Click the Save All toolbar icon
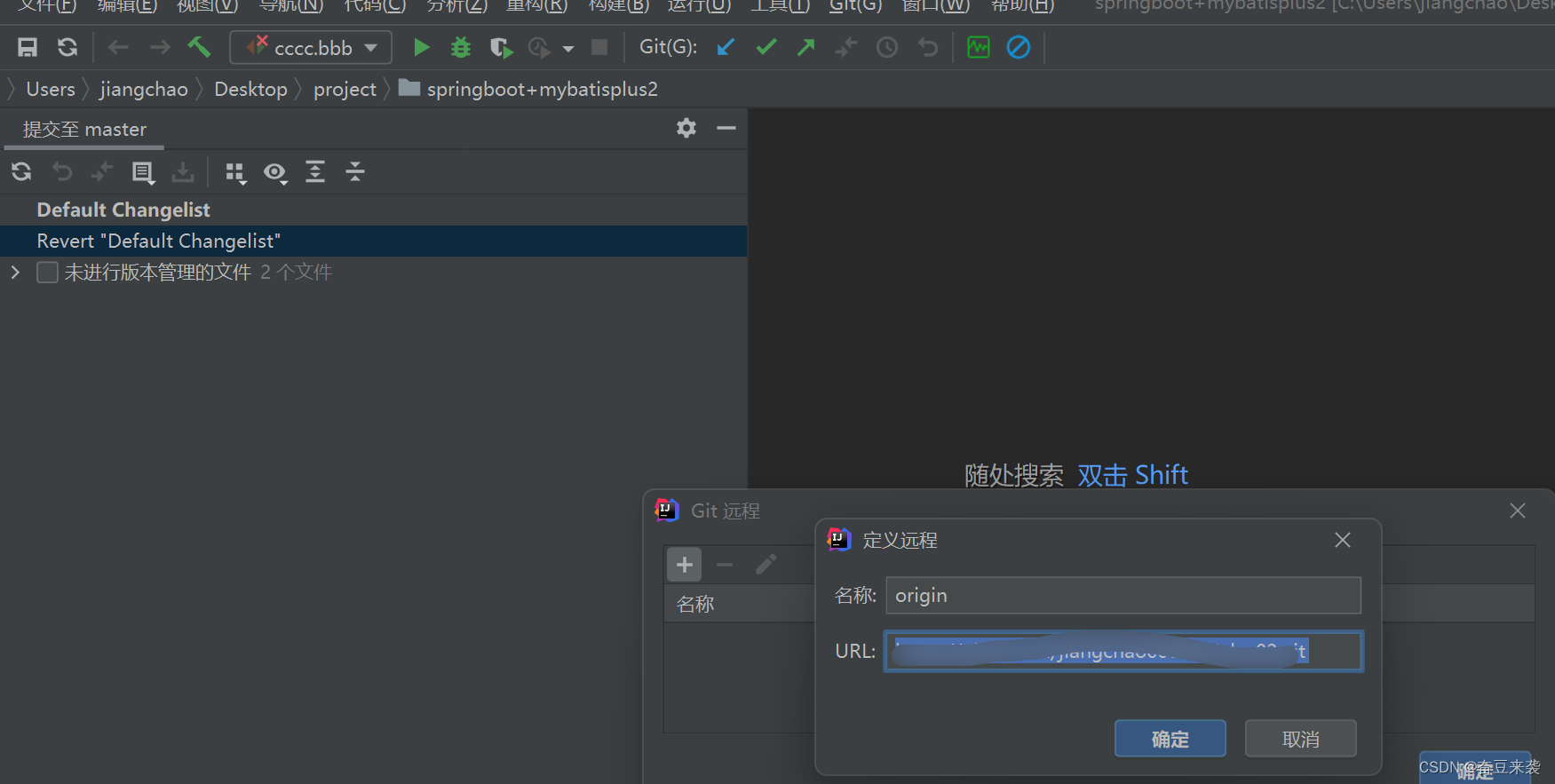Viewport: 1555px width, 784px height. [28, 47]
